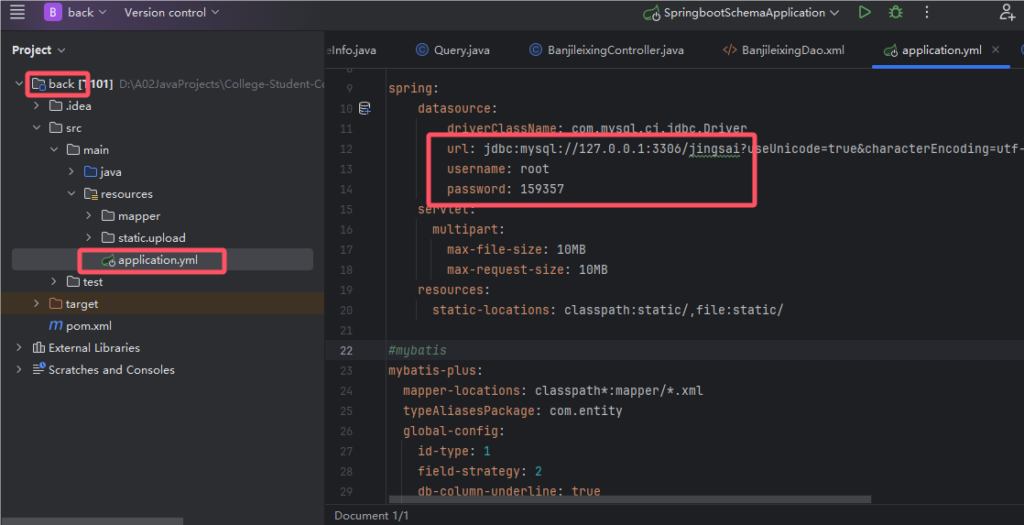
Task: Expand the java folder
Action: pyautogui.click(x=71, y=172)
